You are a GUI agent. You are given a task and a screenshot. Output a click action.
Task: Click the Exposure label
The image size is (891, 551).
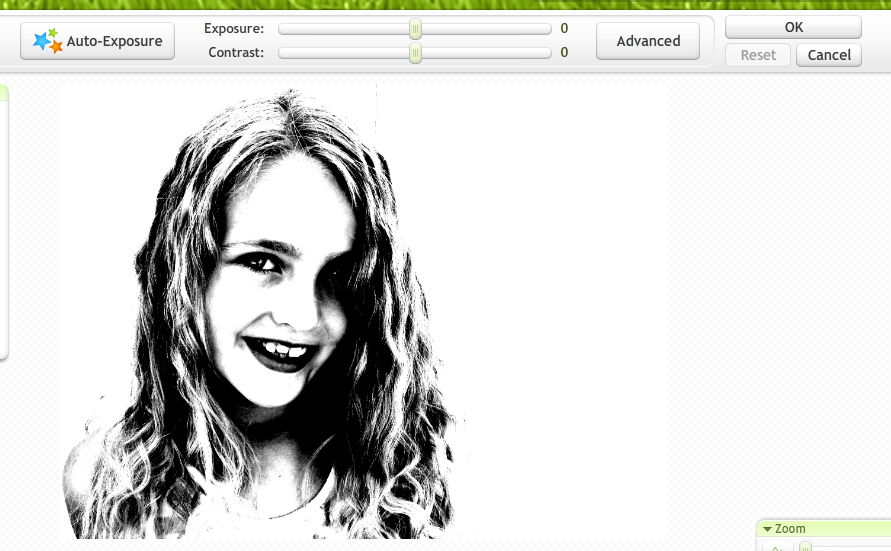point(234,28)
